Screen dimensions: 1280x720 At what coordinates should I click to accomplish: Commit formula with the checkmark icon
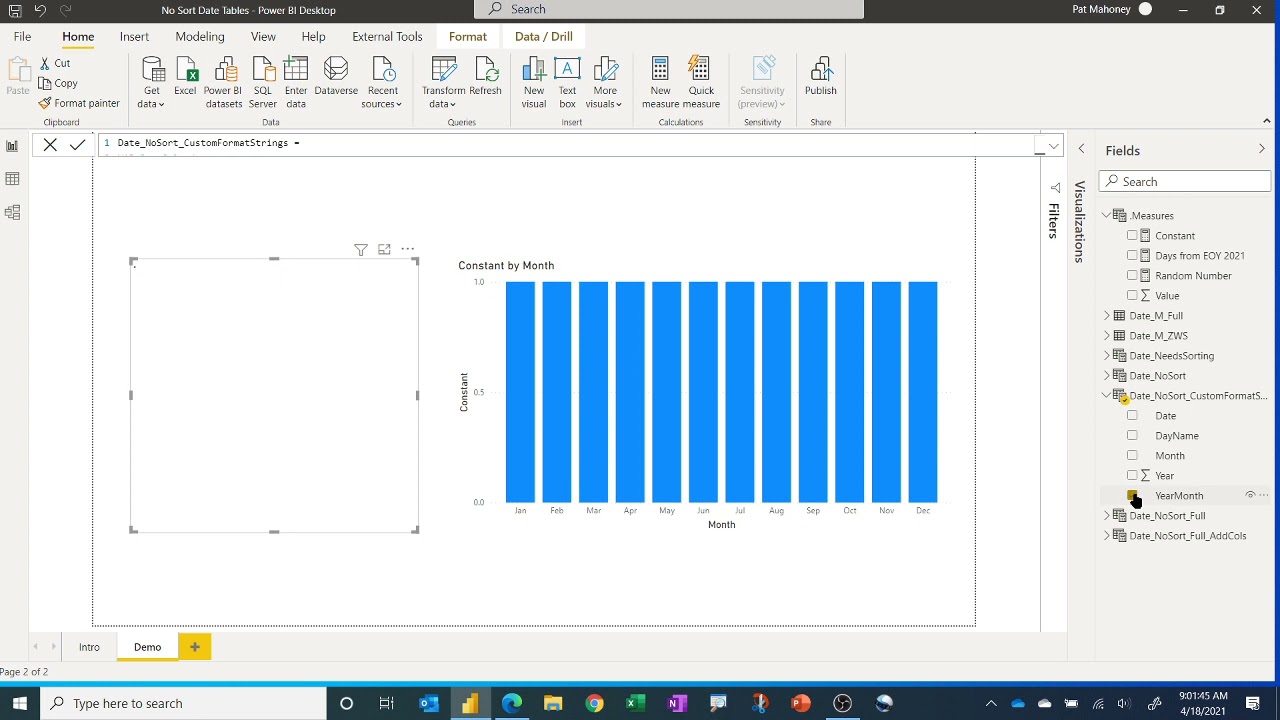click(x=77, y=145)
